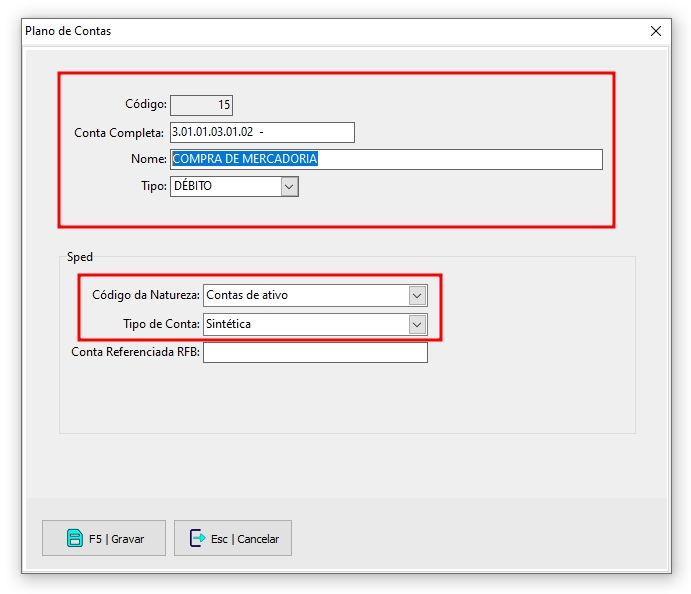Click the 'Código da Natureza:' label

[x=145, y=295]
